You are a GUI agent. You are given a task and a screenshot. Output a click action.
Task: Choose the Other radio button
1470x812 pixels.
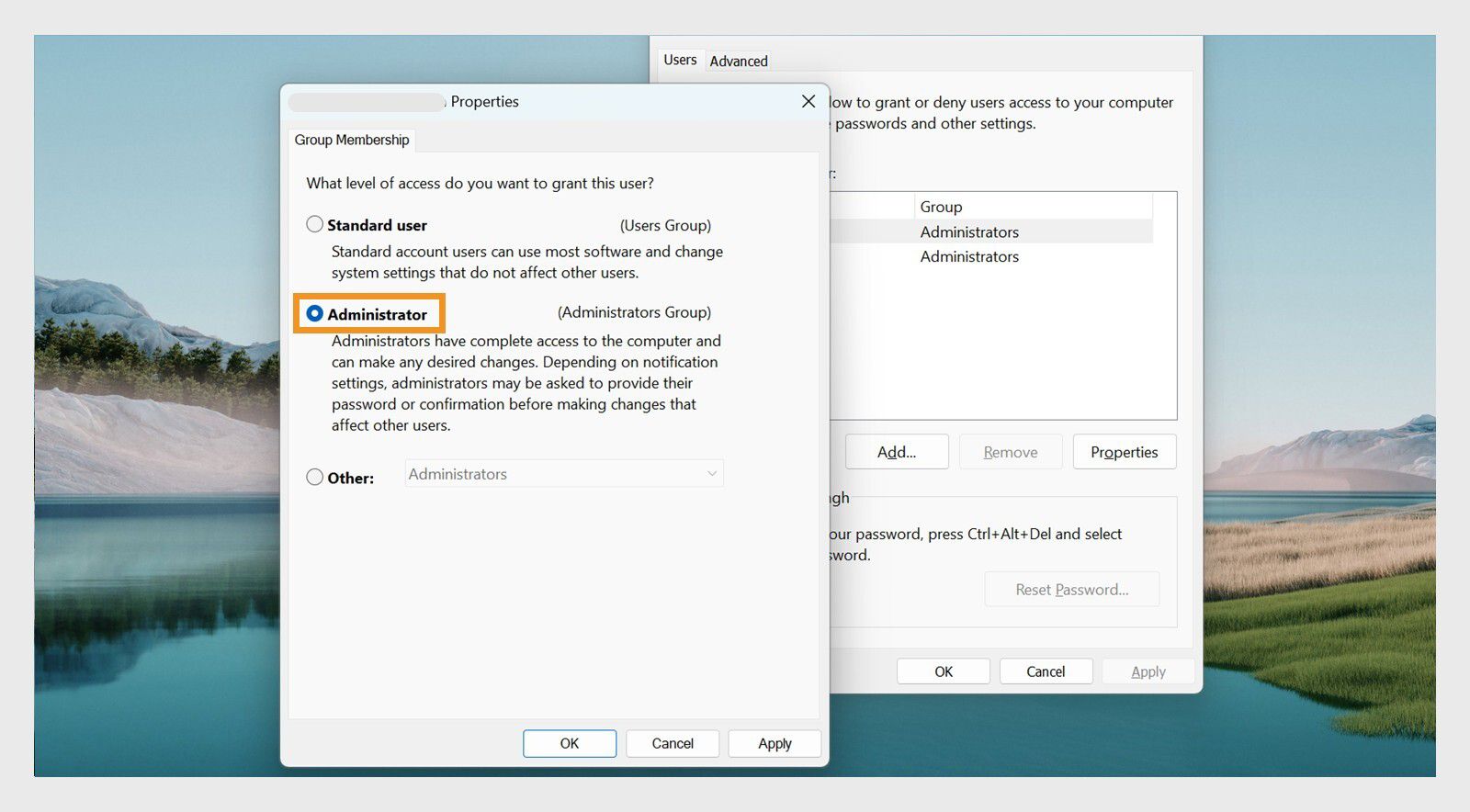pos(314,477)
